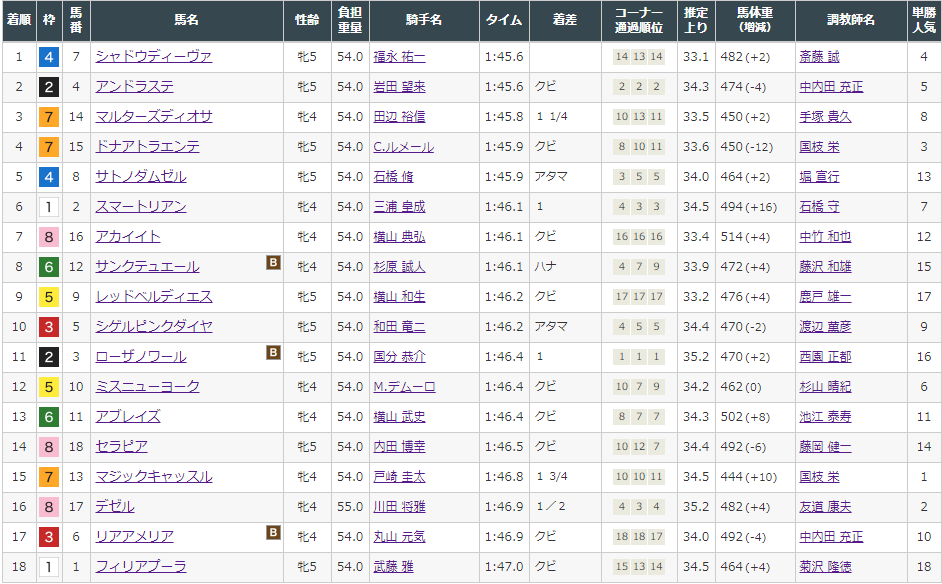Open trainer 池江 泰寿 page
The width and height of the screenshot is (942, 584).
[x=825, y=417]
